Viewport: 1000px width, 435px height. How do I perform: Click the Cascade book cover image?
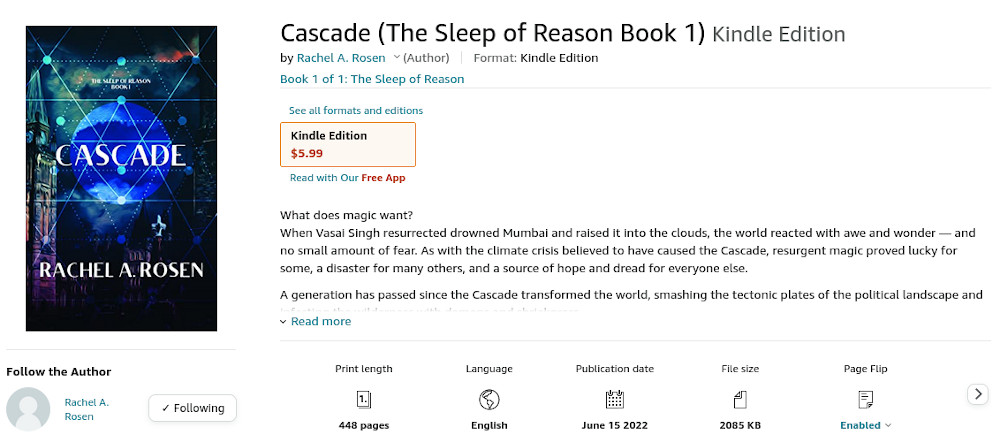point(121,179)
